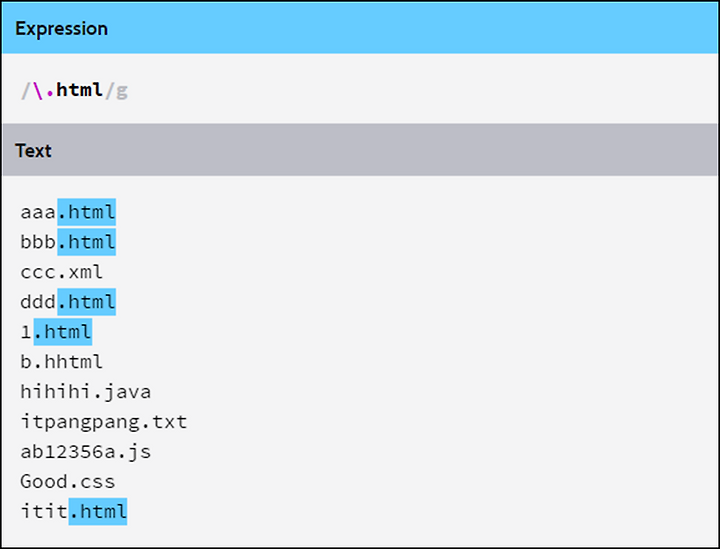Click the highlighted match in aaa.html
Image resolution: width=720 pixels, height=549 pixels.
86,212
